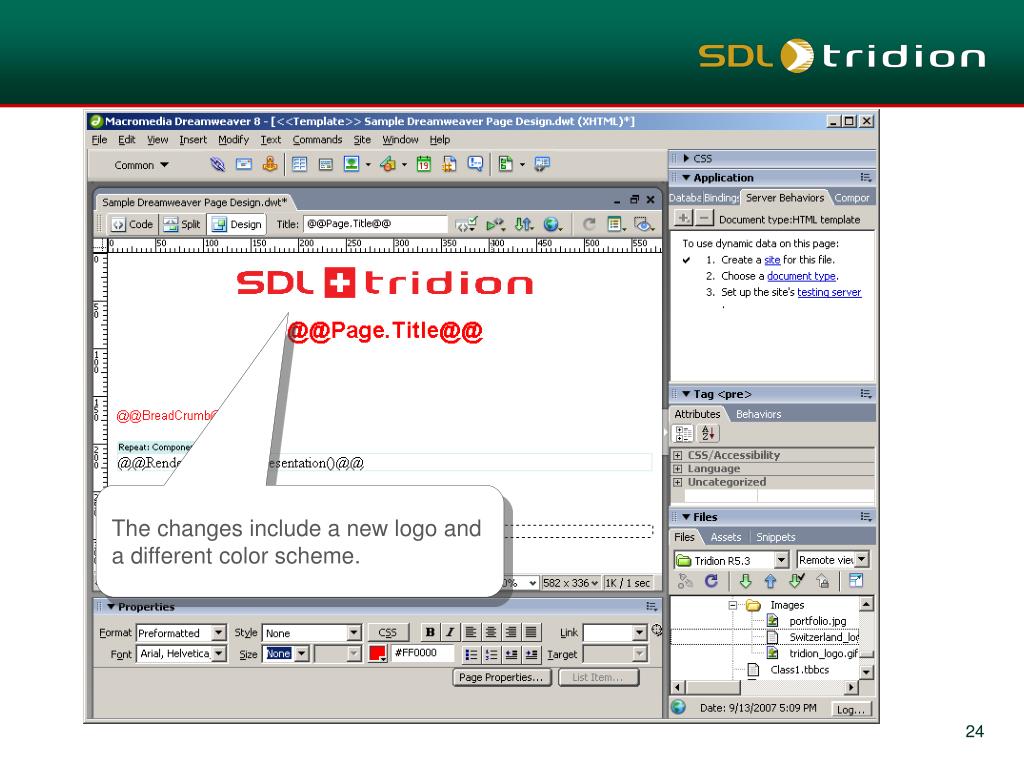Show the Tag panel category view
The image size is (1024, 768).
[683, 433]
